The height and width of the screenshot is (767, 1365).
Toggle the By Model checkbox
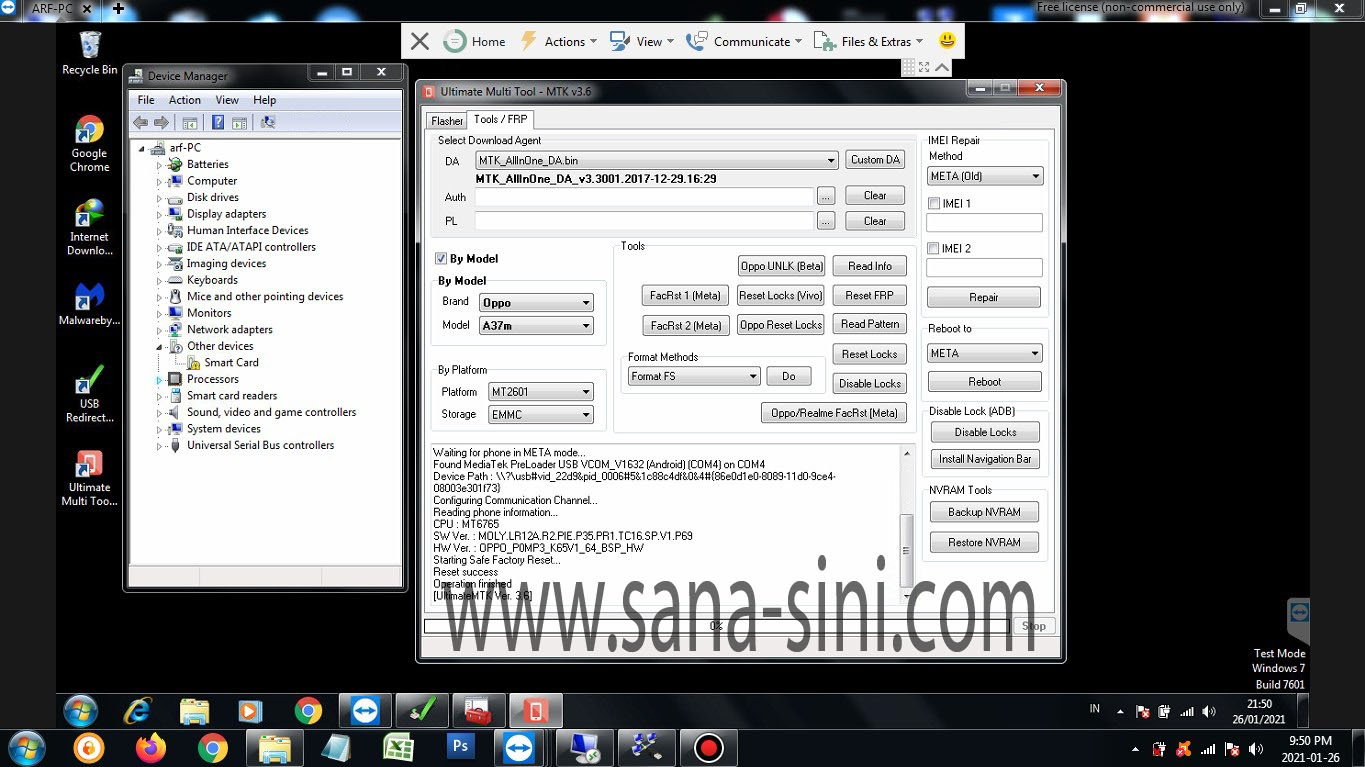tap(441, 259)
